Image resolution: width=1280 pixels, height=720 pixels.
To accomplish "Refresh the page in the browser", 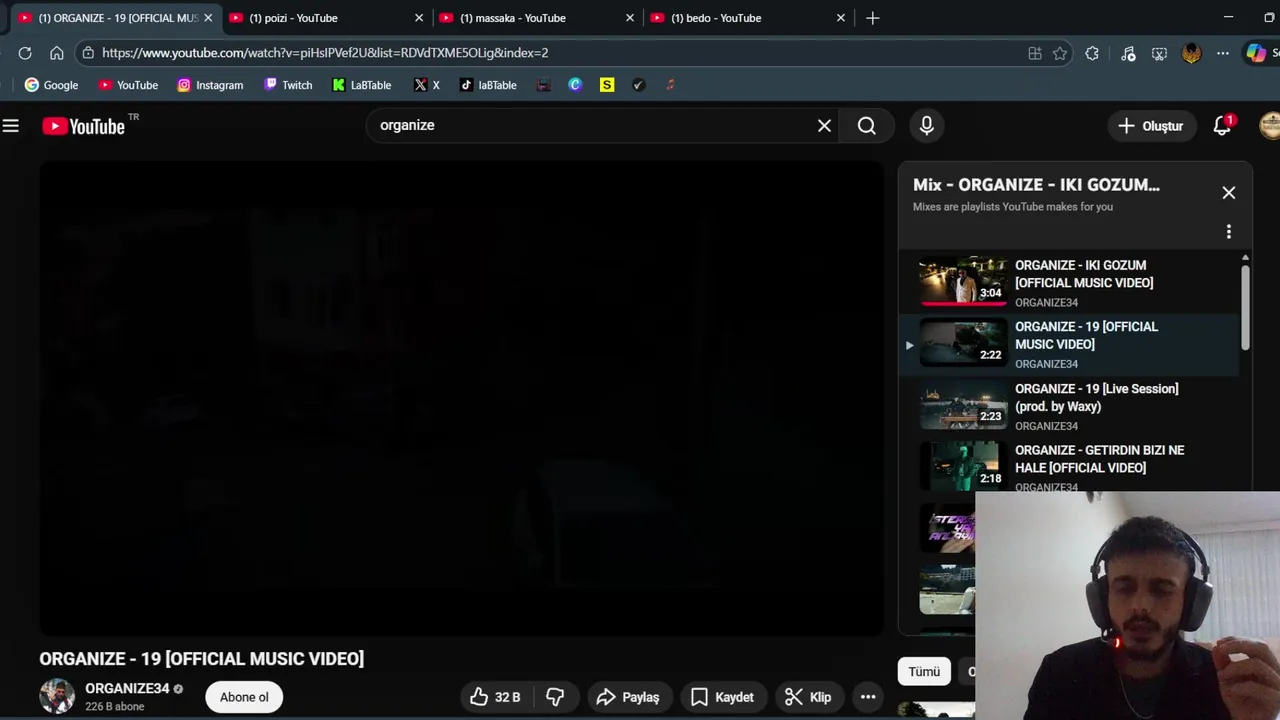I will (25, 53).
